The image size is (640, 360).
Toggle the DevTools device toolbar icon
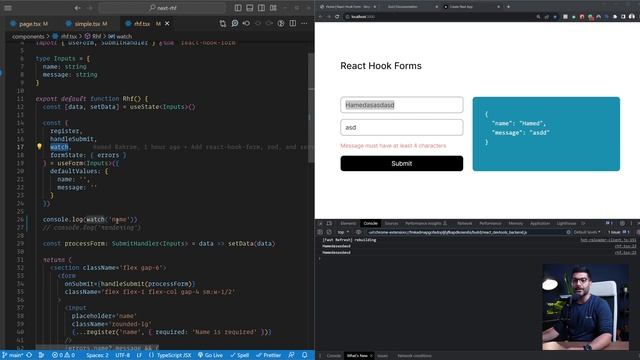pos(329,223)
